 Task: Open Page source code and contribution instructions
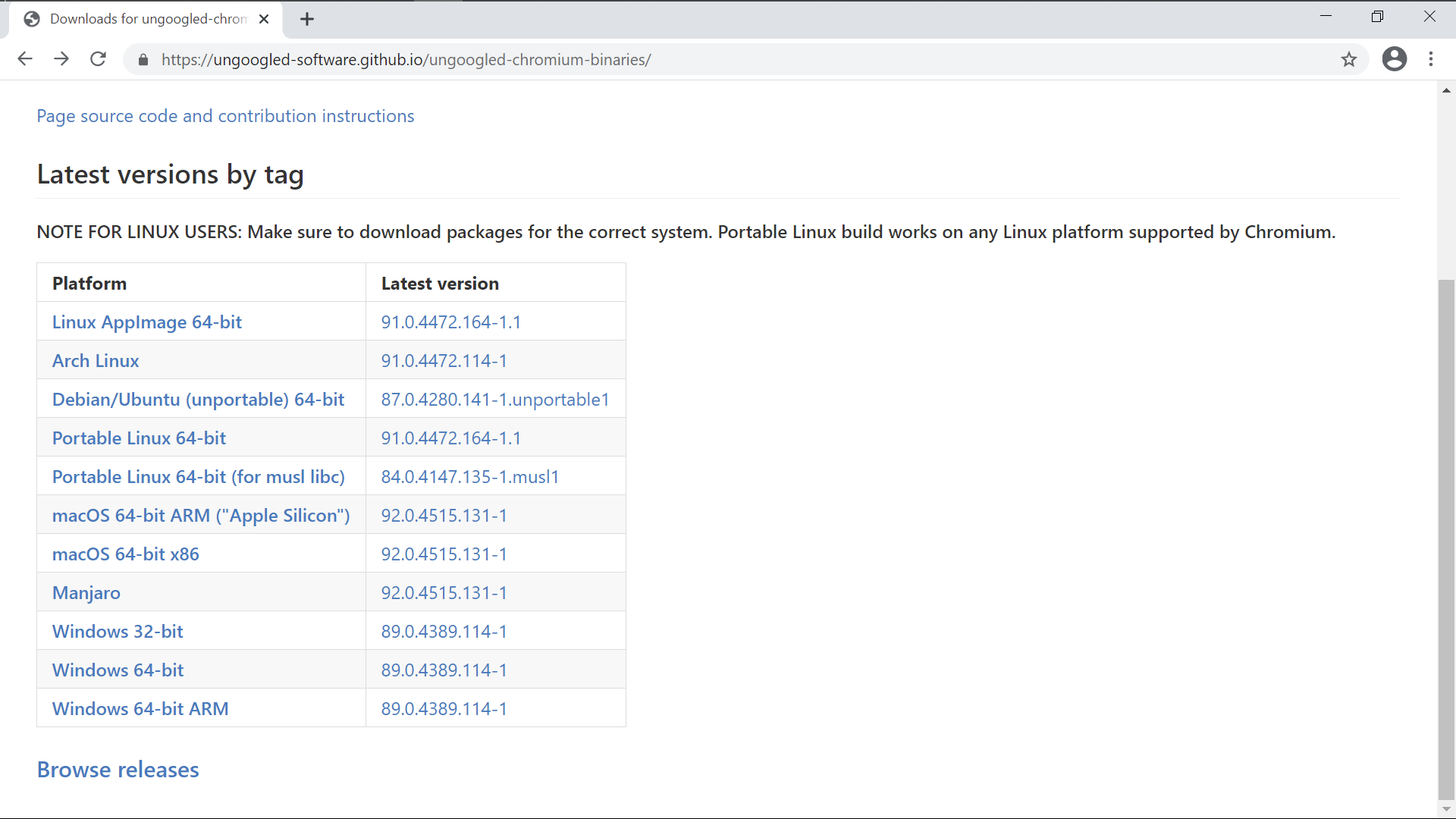225,116
